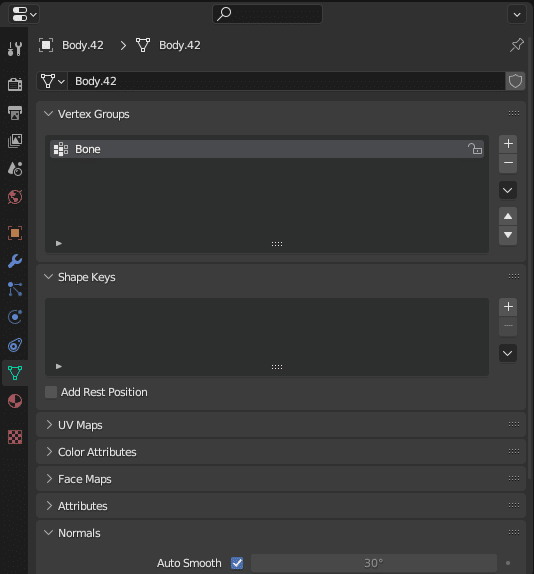Viewport: 534px width, 574px height.
Task: Add a new shape key
Action: pos(508,307)
